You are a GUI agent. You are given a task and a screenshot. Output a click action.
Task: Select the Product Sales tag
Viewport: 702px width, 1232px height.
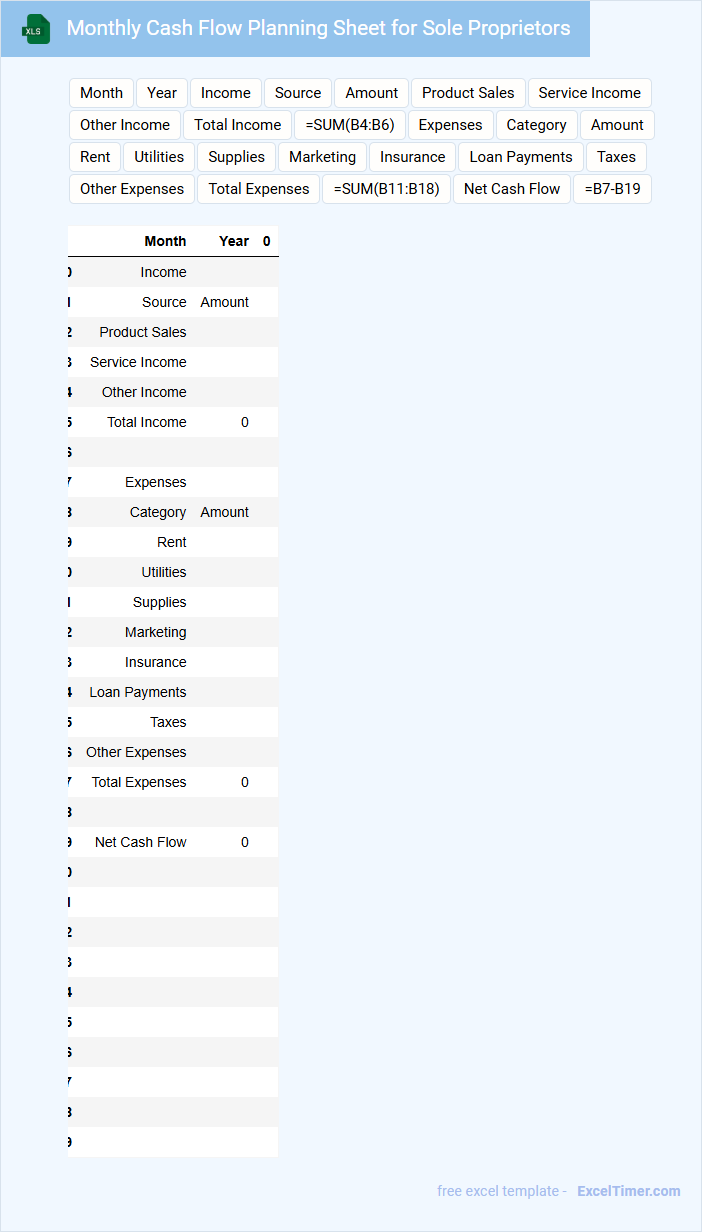(x=468, y=93)
